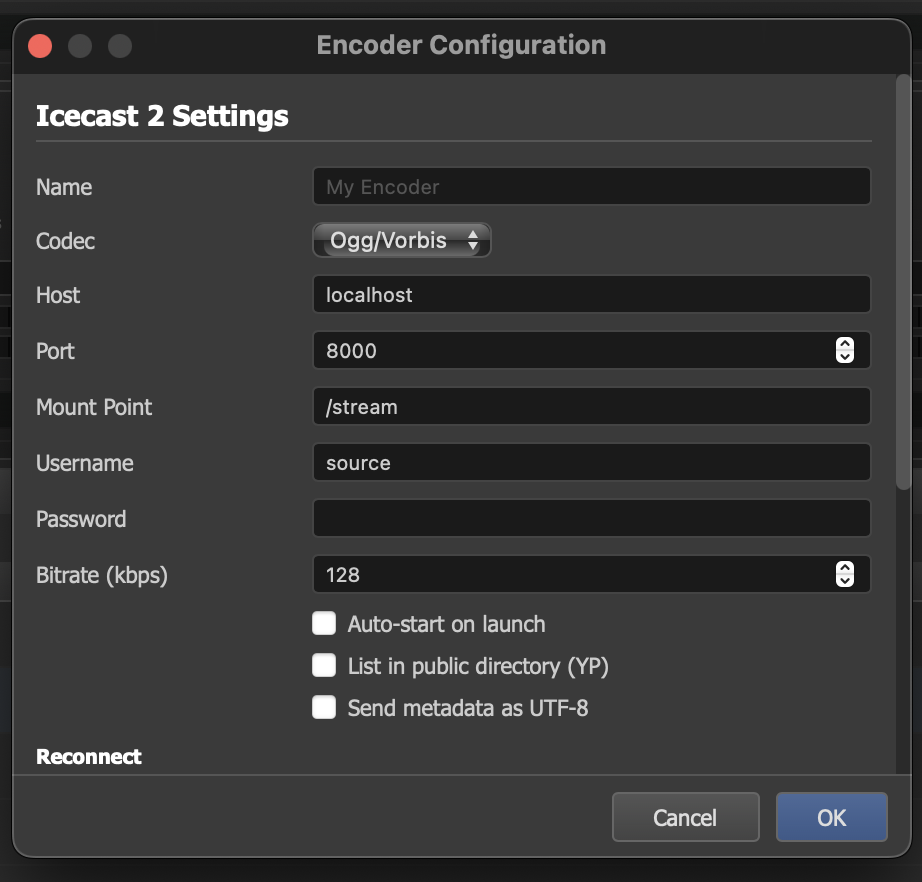Click the Bitrate field showing 128

[592, 574]
